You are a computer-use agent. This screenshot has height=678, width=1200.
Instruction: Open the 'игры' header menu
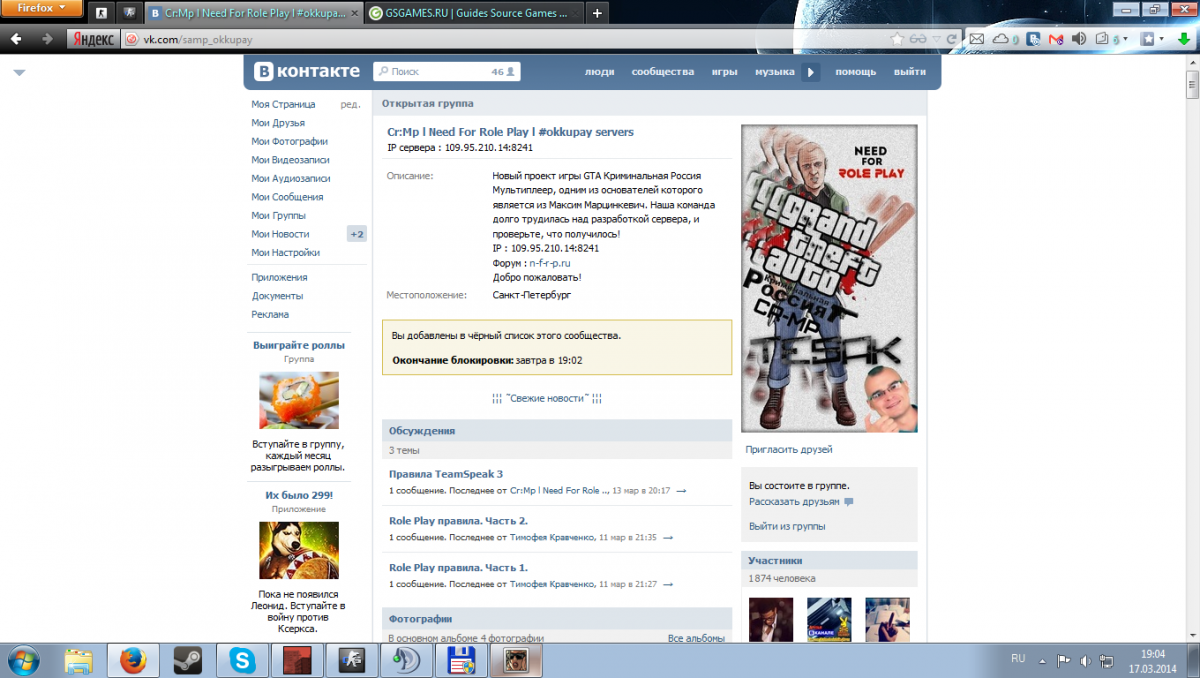(x=725, y=72)
